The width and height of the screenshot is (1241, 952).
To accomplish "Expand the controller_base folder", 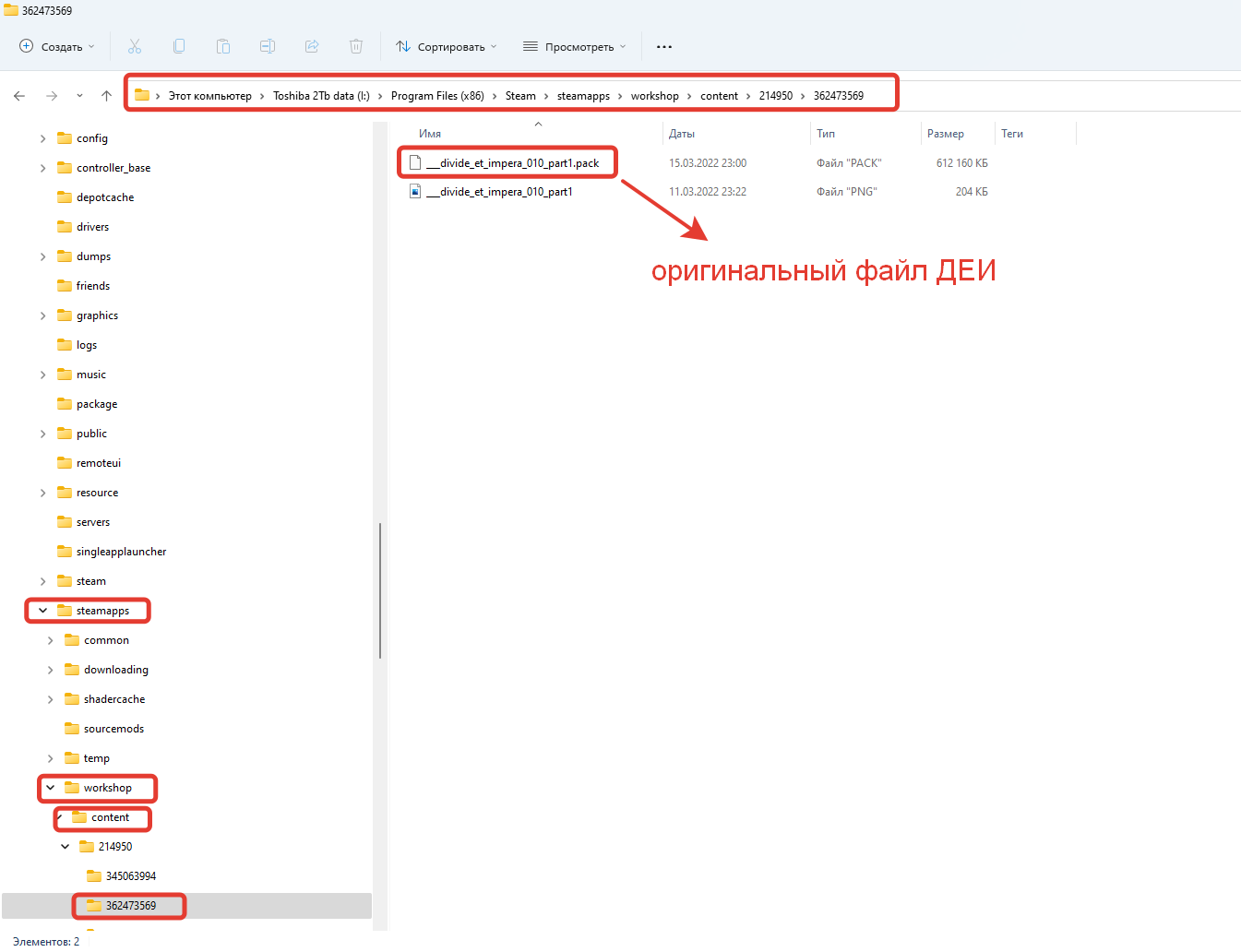I will (42, 168).
